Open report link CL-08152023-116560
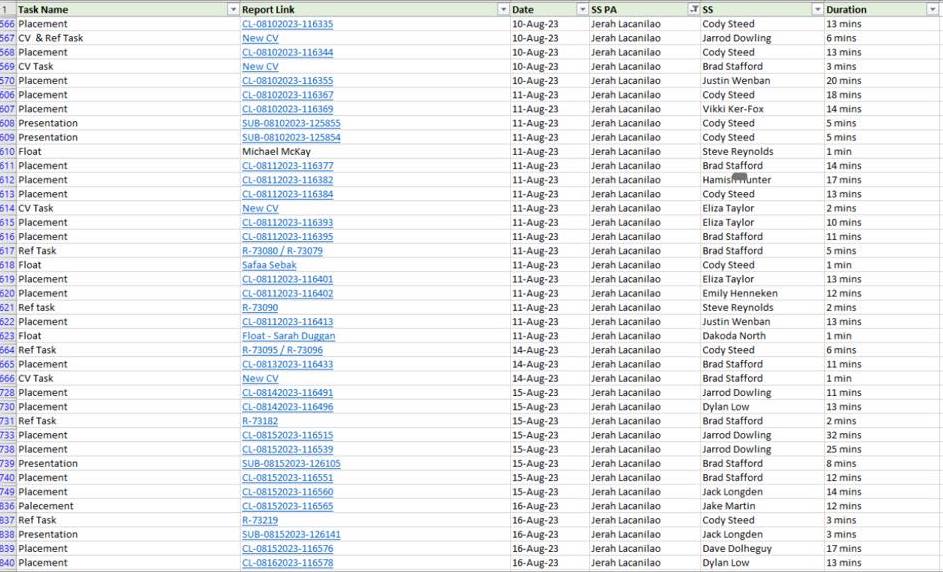The height and width of the screenshot is (572, 943). click(x=287, y=492)
